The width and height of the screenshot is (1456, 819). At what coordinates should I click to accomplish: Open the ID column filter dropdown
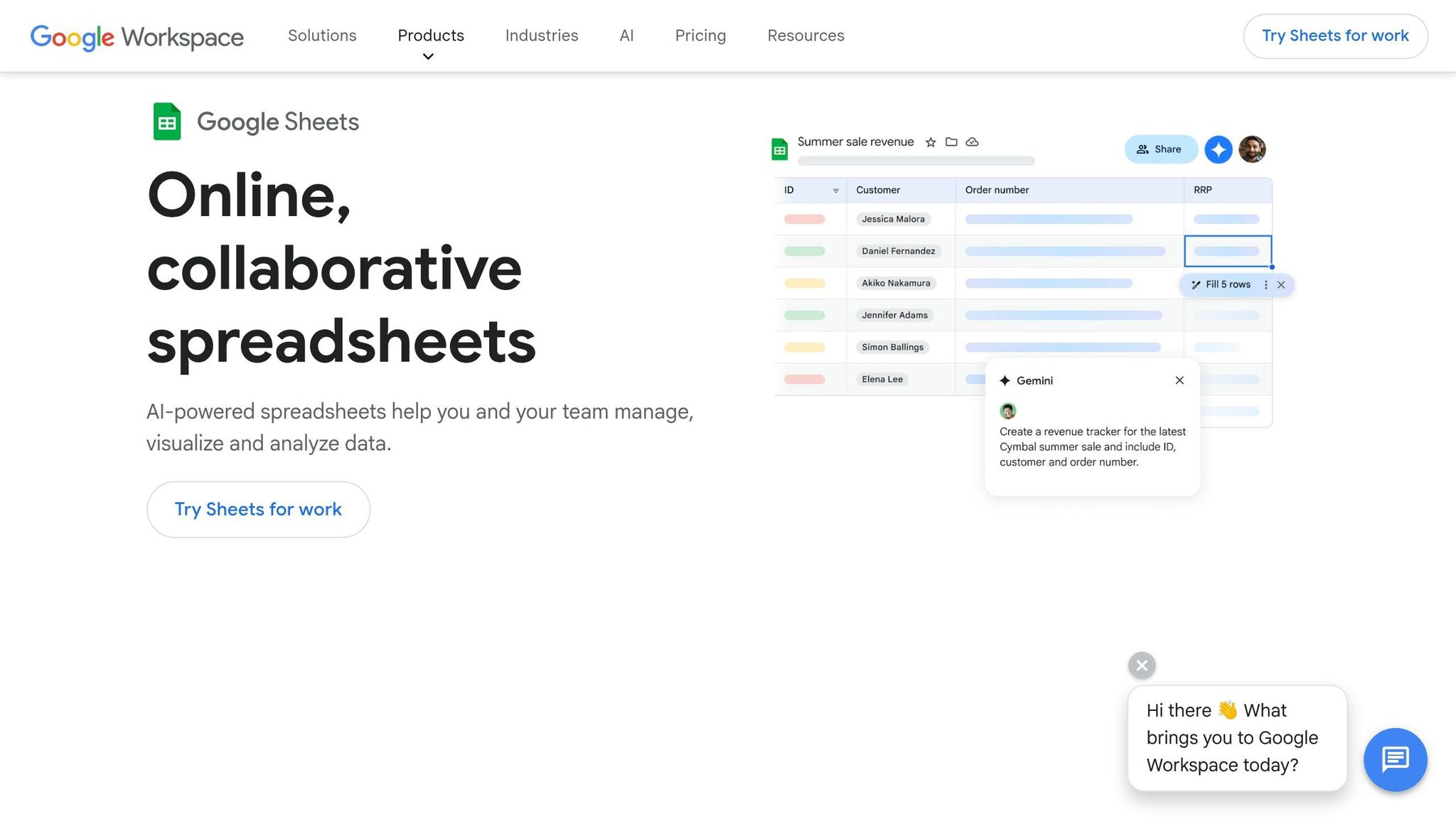[835, 190]
